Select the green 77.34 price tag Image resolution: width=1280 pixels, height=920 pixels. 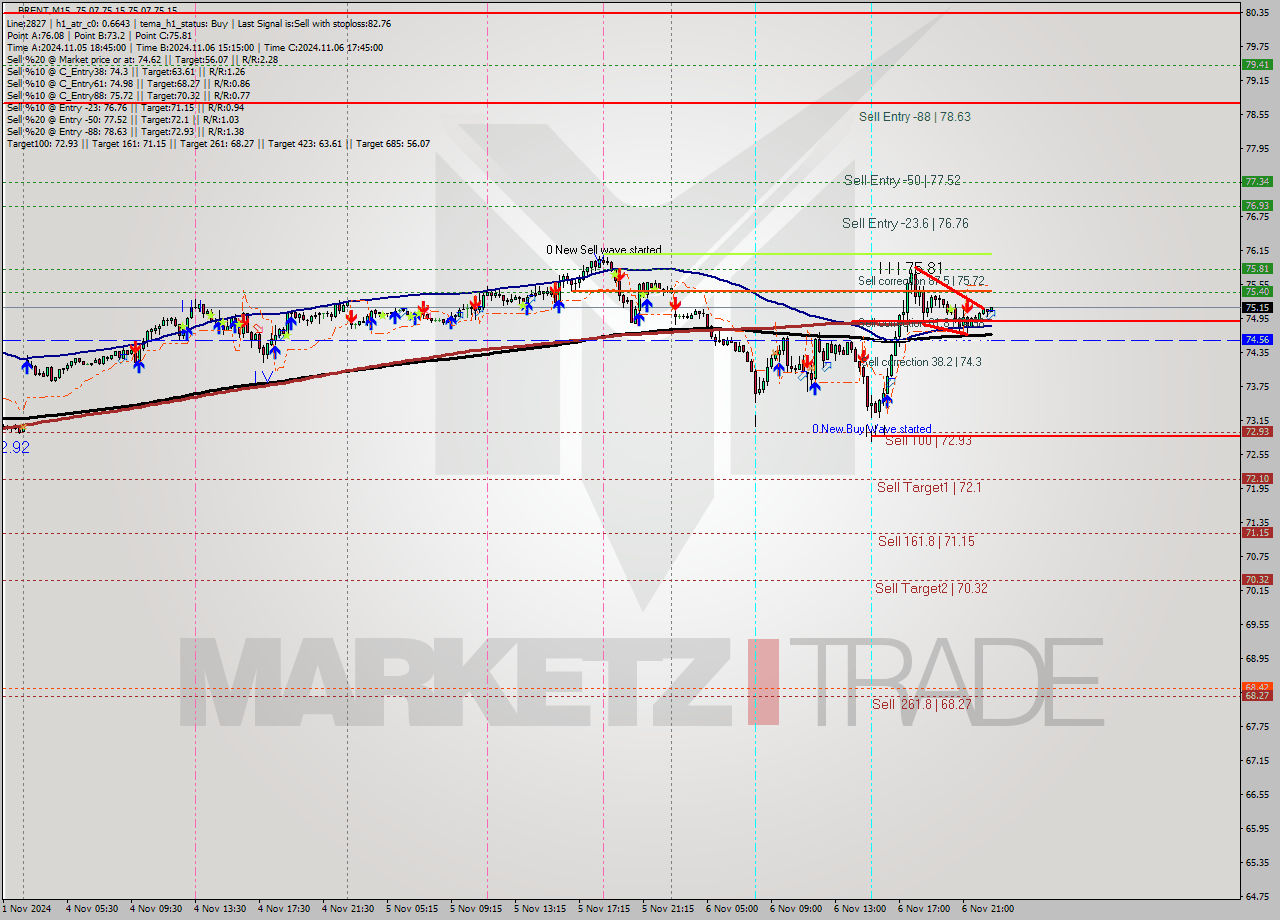[1257, 181]
